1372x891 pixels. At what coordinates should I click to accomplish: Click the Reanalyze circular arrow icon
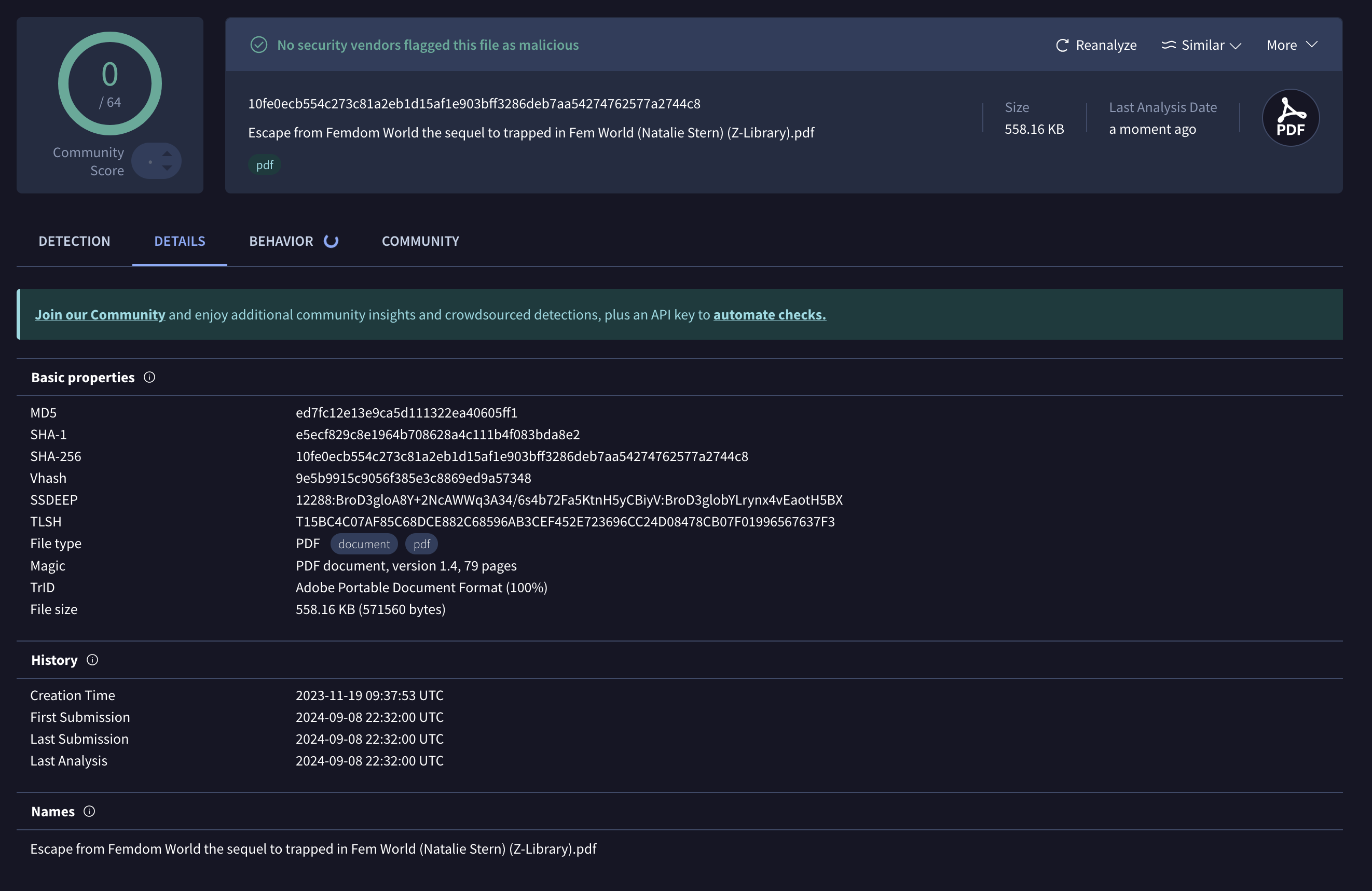(1062, 46)
